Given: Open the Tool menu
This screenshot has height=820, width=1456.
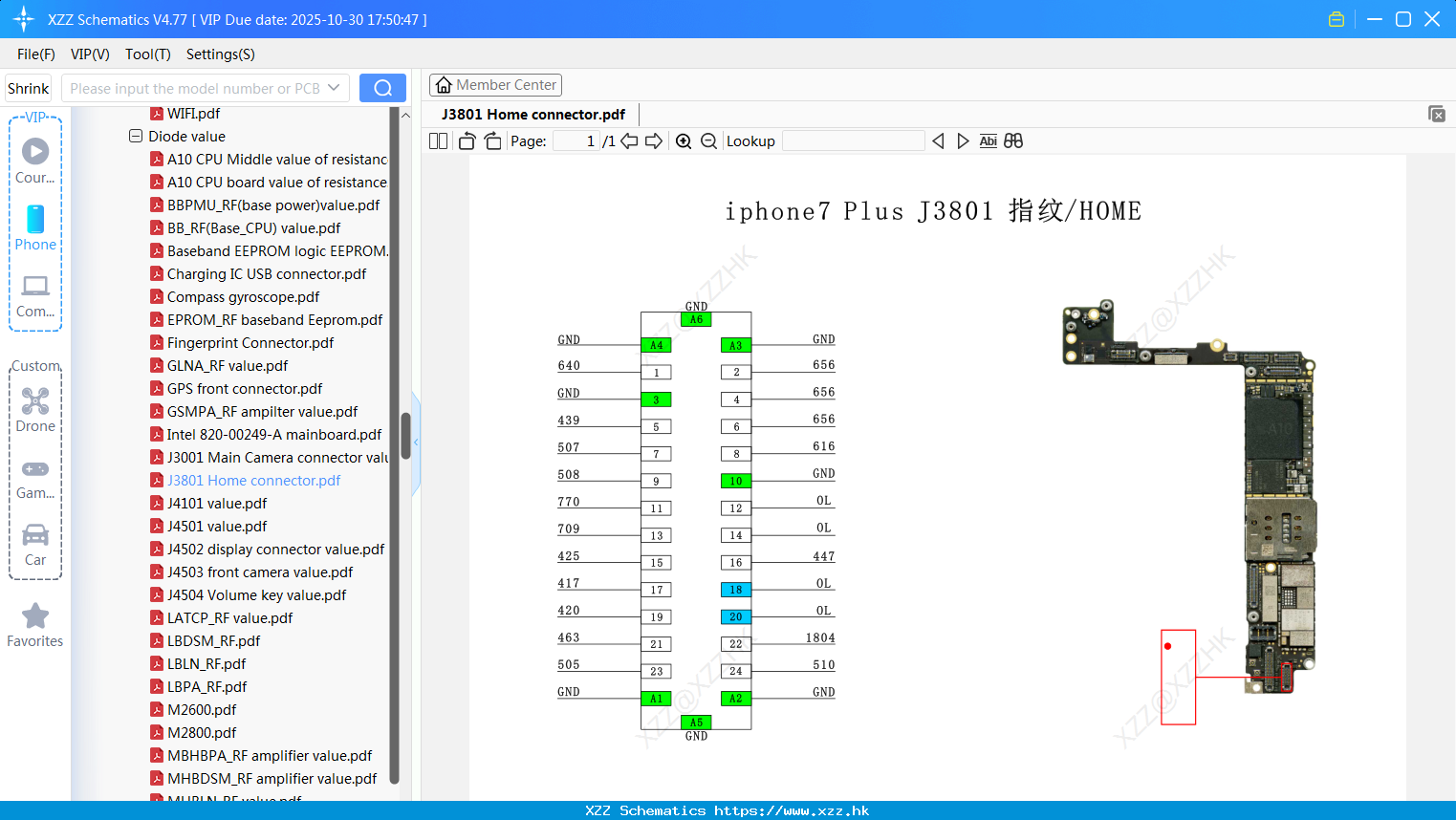Looking at the screenshot, I should tap(148, 54).
